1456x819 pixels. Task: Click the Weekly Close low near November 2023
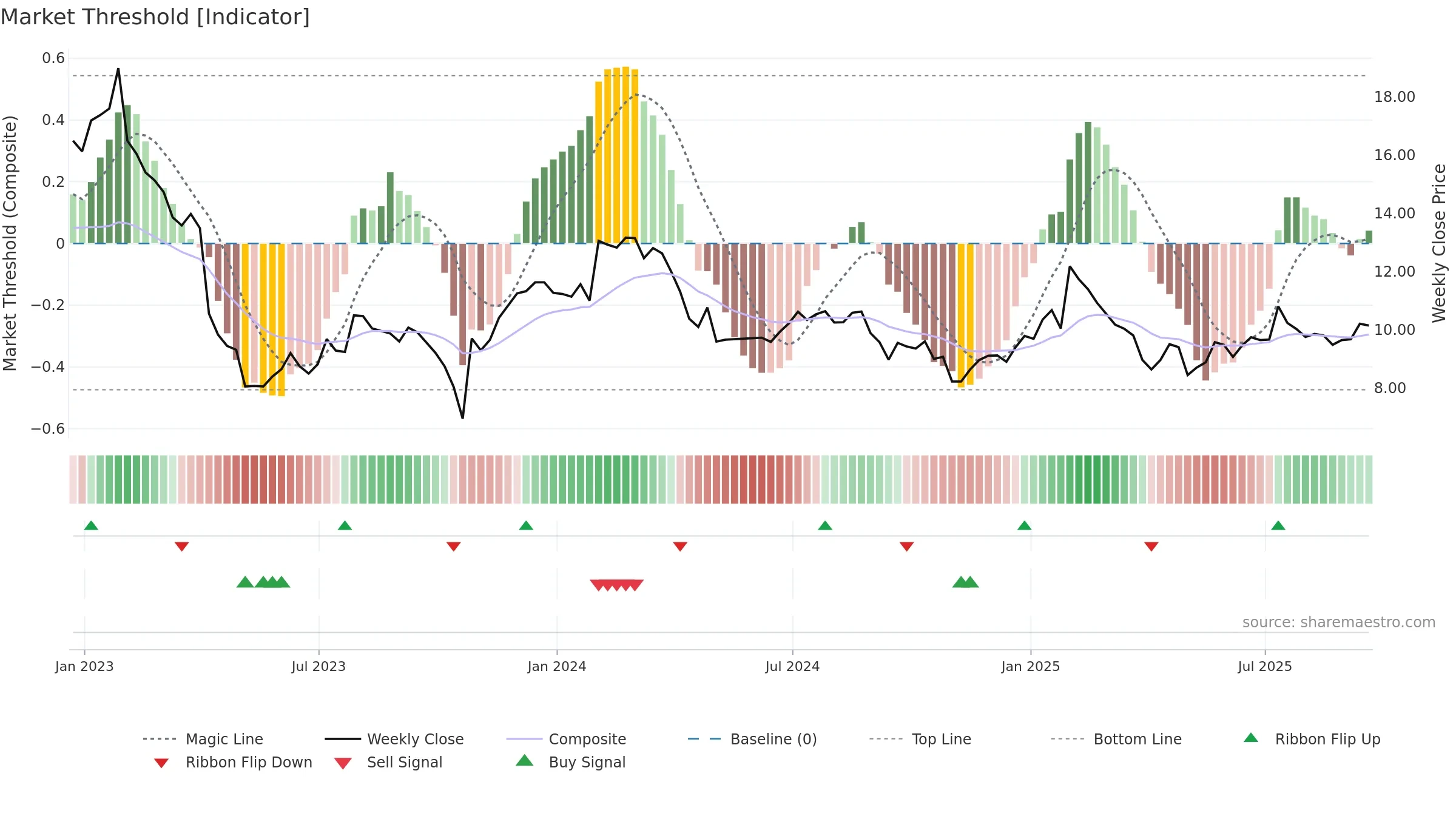tap(462, 417)
